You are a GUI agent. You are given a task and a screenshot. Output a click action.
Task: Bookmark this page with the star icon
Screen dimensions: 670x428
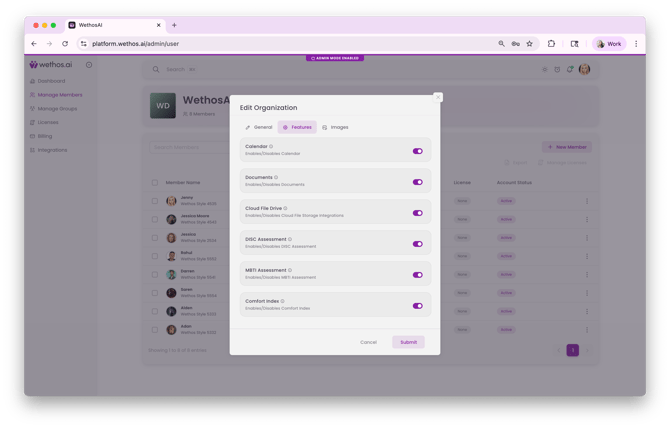coord(529,44)
